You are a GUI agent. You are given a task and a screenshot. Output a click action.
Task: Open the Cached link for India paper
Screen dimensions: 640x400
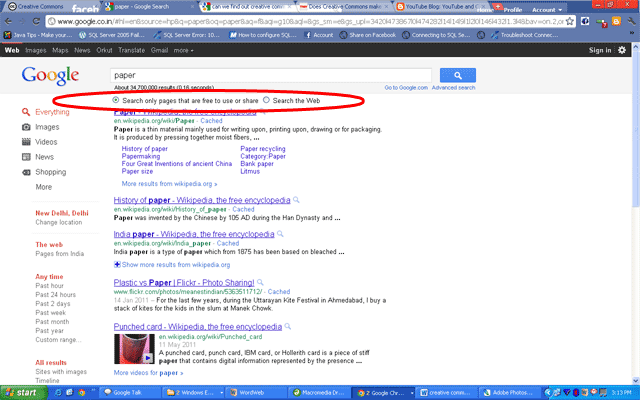click(228, 243)
